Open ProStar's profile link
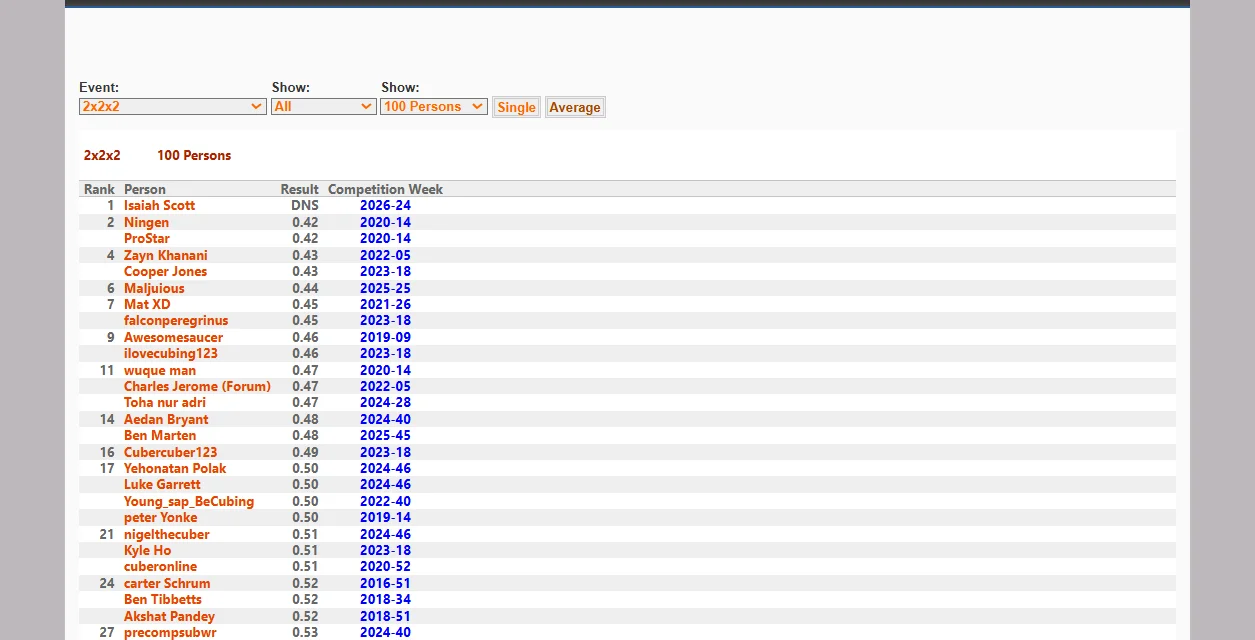The image size is (1255, 640). 147,239
